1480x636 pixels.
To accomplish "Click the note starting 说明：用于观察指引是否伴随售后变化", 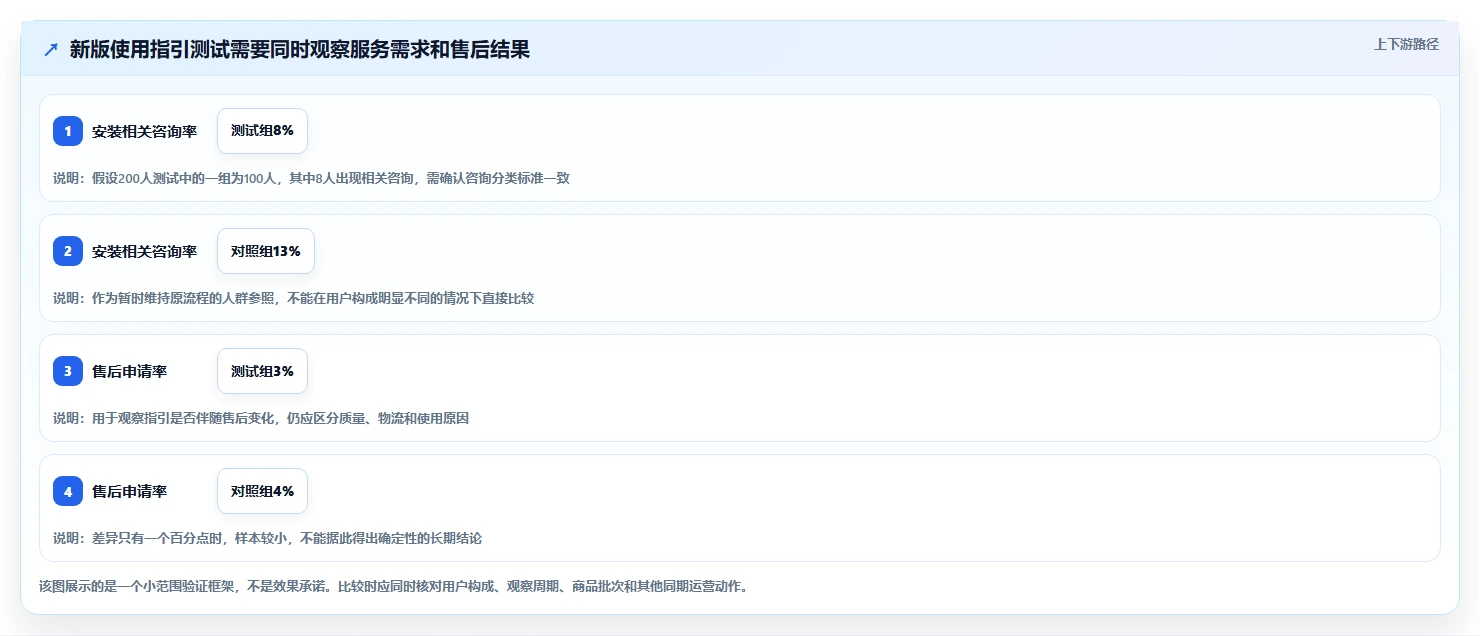I will 261,418.
